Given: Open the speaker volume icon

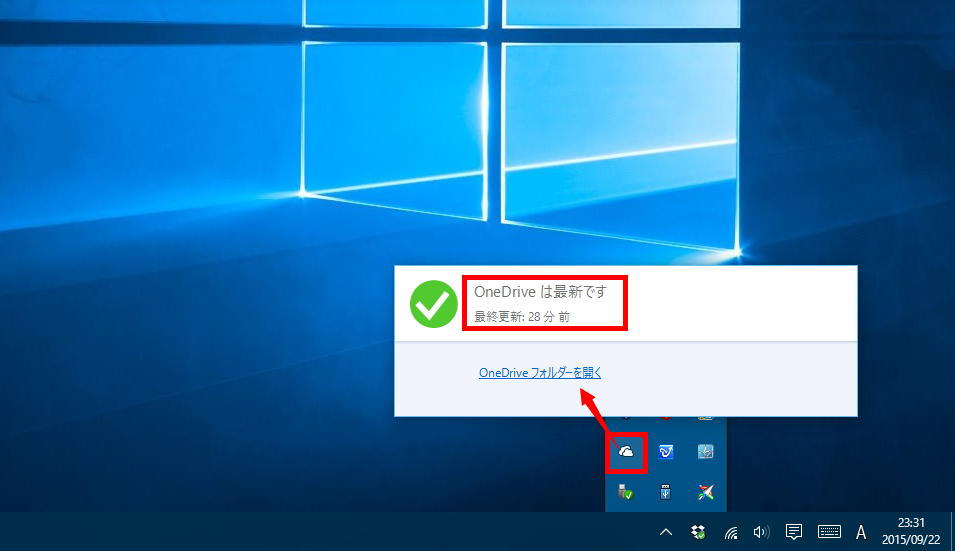Looking at the screenshot, I should [x=761, y=533].
